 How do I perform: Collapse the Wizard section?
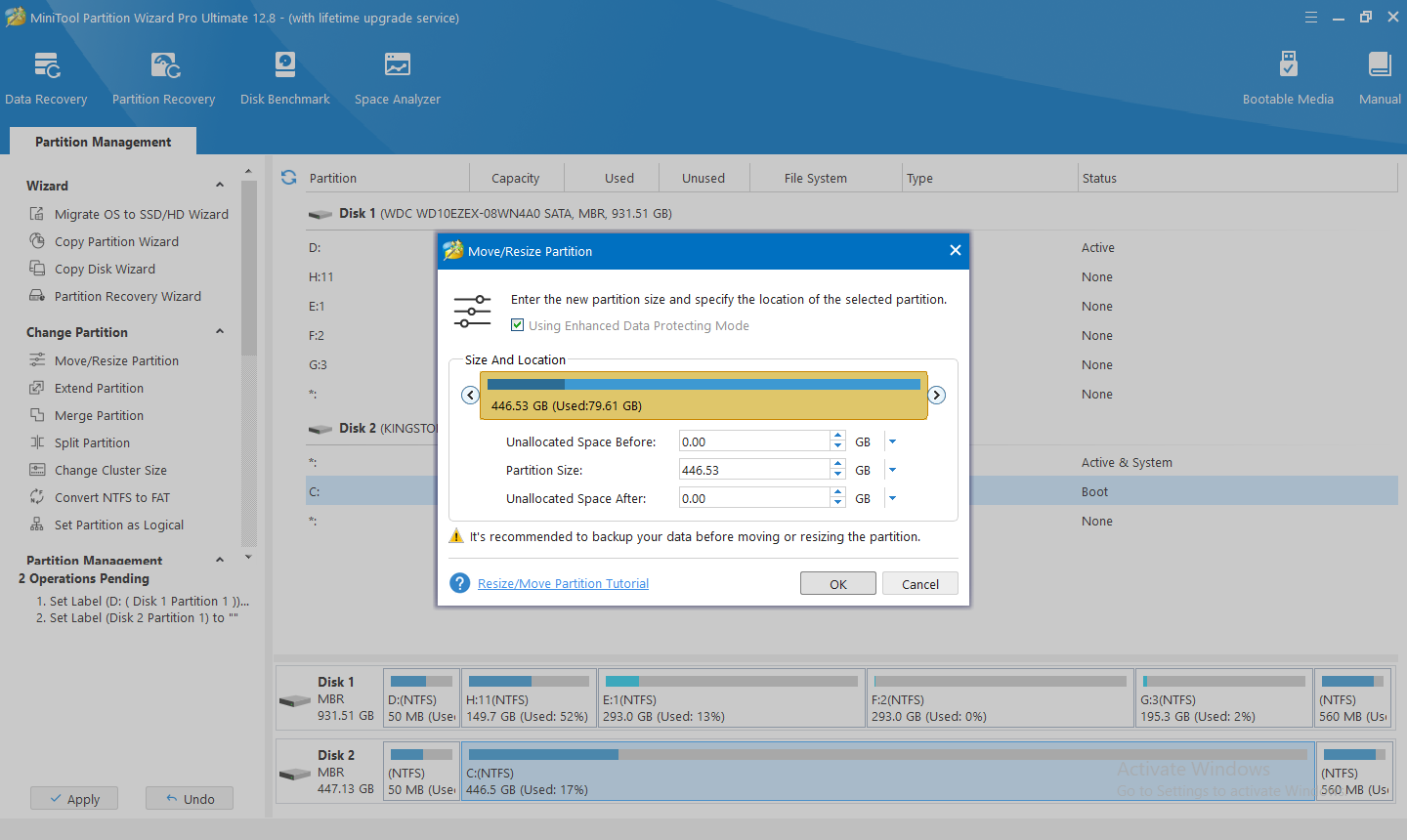[x=220, y=186]
